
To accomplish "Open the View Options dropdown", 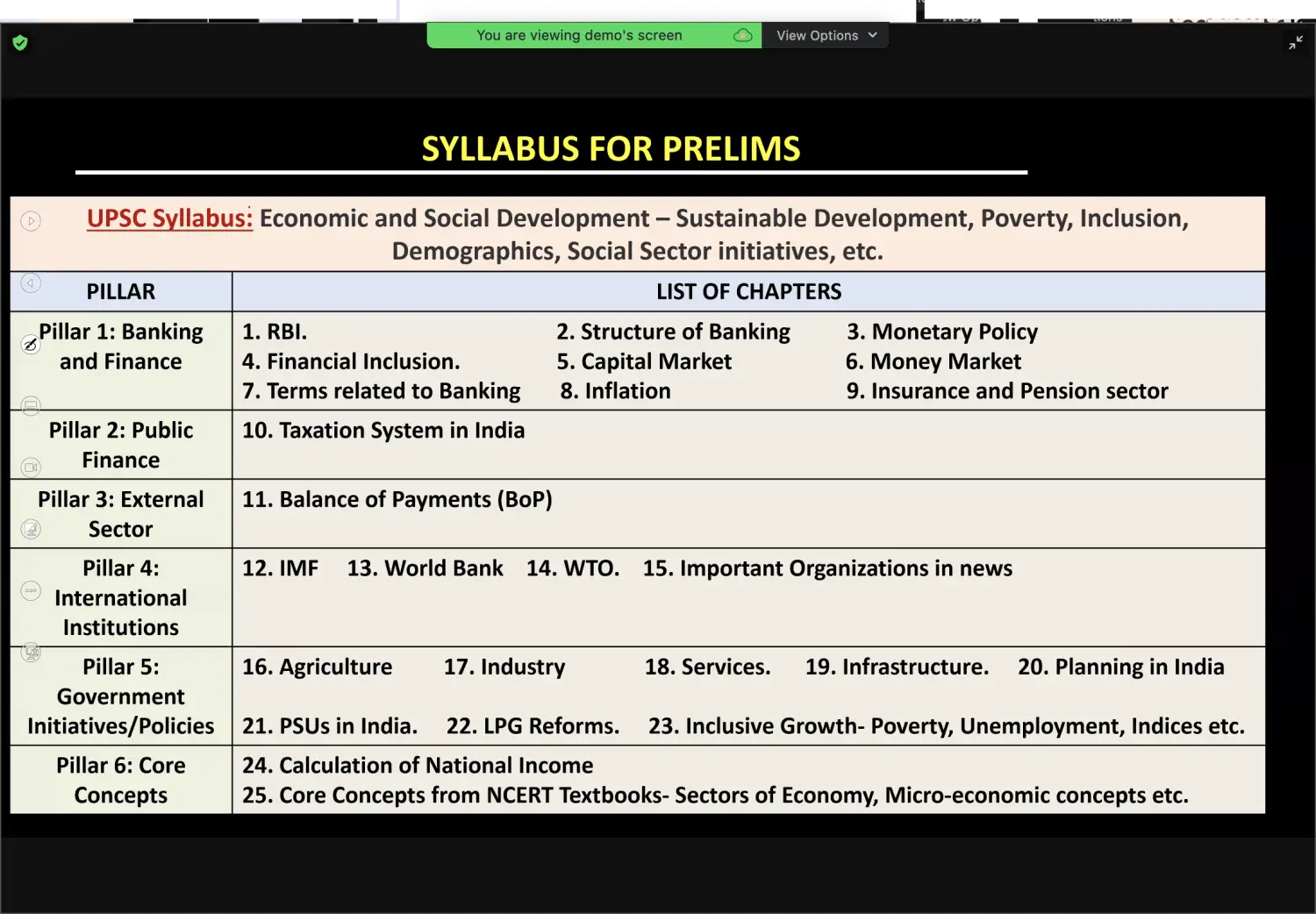I will tap(826, 35).
